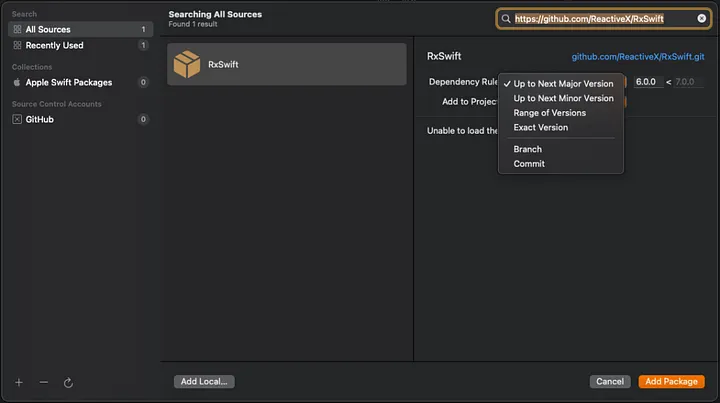The width and height of the screenshot is (720, 403).
Task: Clear the package URL search field
Action: (702, 18)
